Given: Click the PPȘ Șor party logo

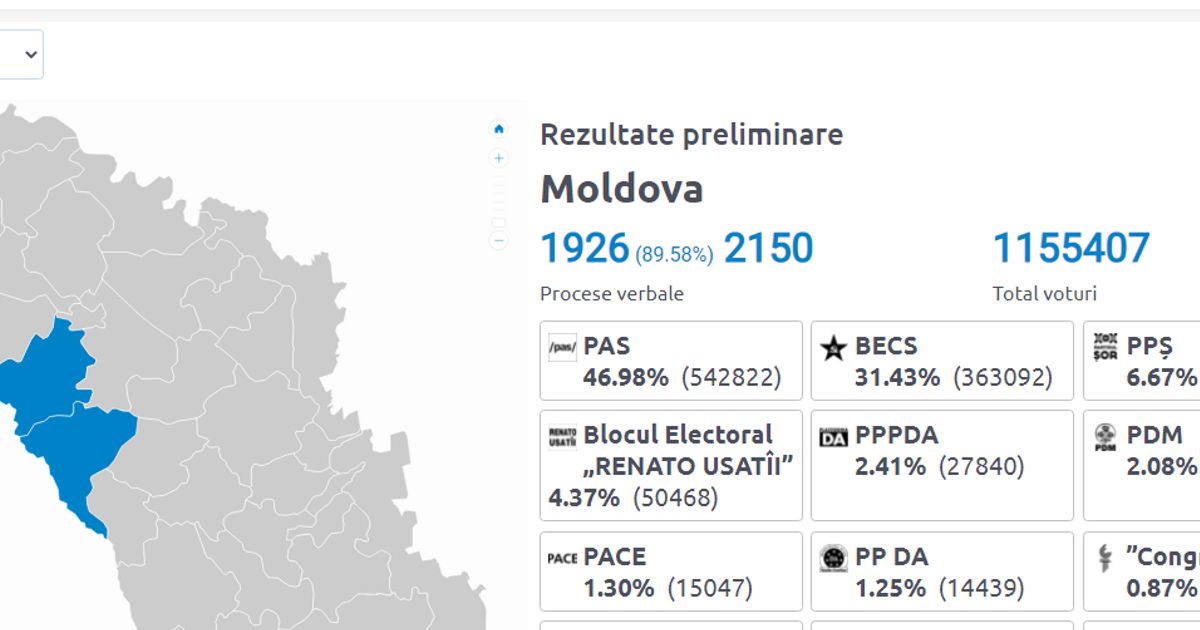Looking at the screenshot, I should [x=1105, y=347].
